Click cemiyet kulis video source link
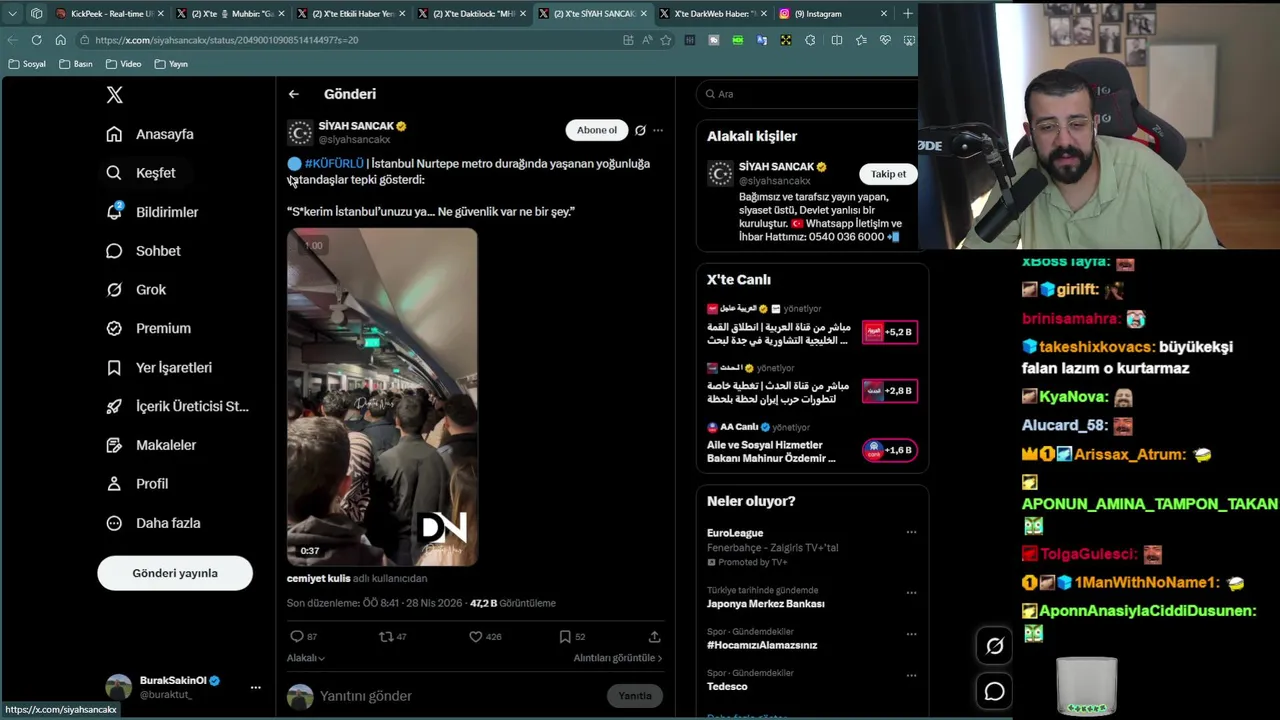This screenshot has width=1280, height=720. 319,578
